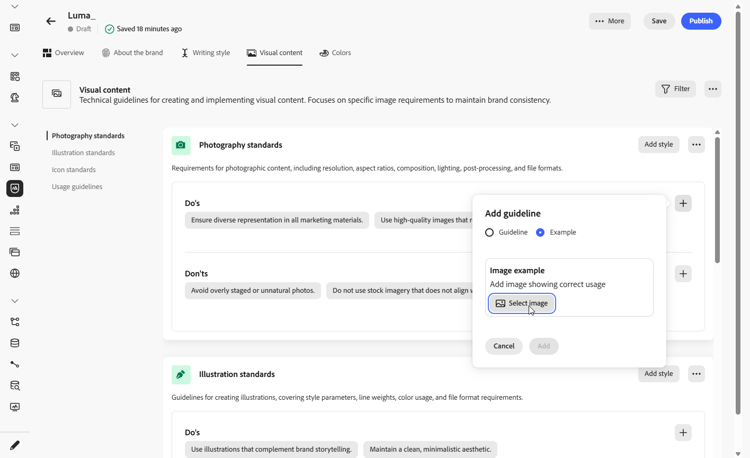This screenshot has width=750, height=458.
Task: Click the plus icon in Do's row
Action: (x=683, y=203)
